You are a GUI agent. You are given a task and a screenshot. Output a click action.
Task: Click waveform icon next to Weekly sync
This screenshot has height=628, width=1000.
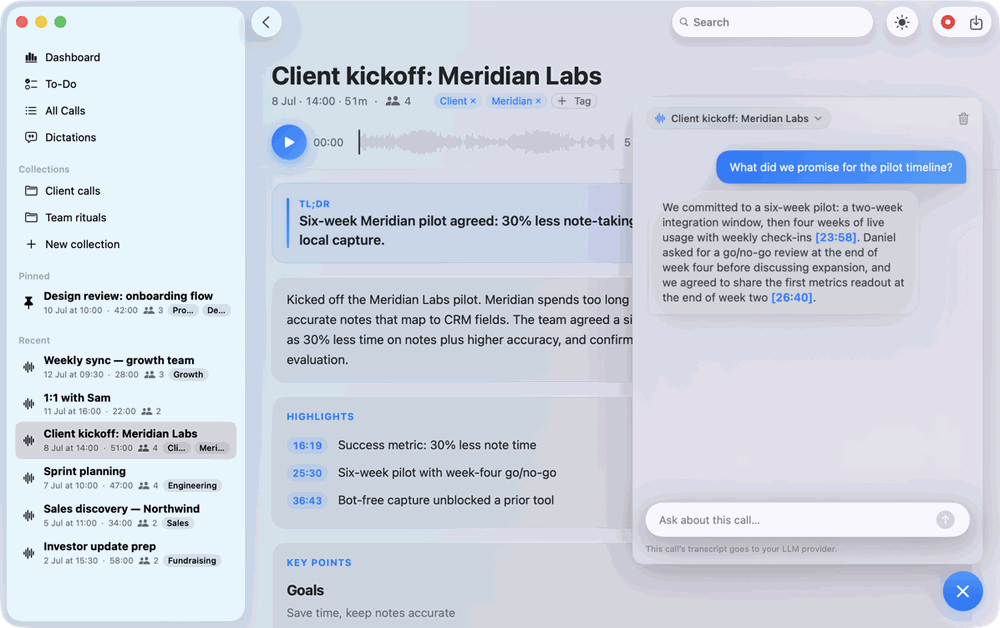point(29,367)
